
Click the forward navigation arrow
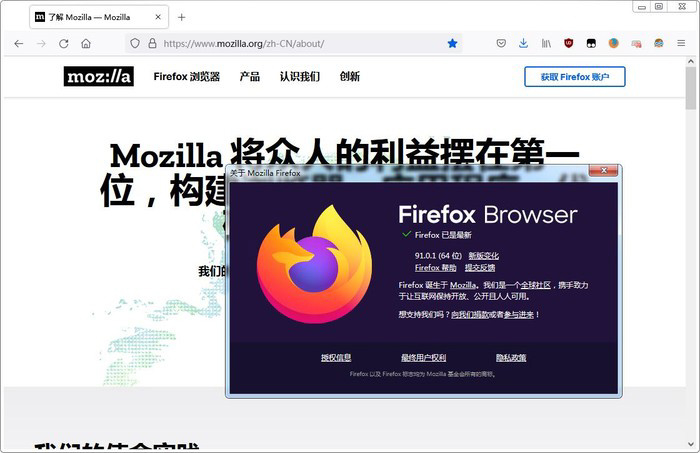click(x=41, y=44)
